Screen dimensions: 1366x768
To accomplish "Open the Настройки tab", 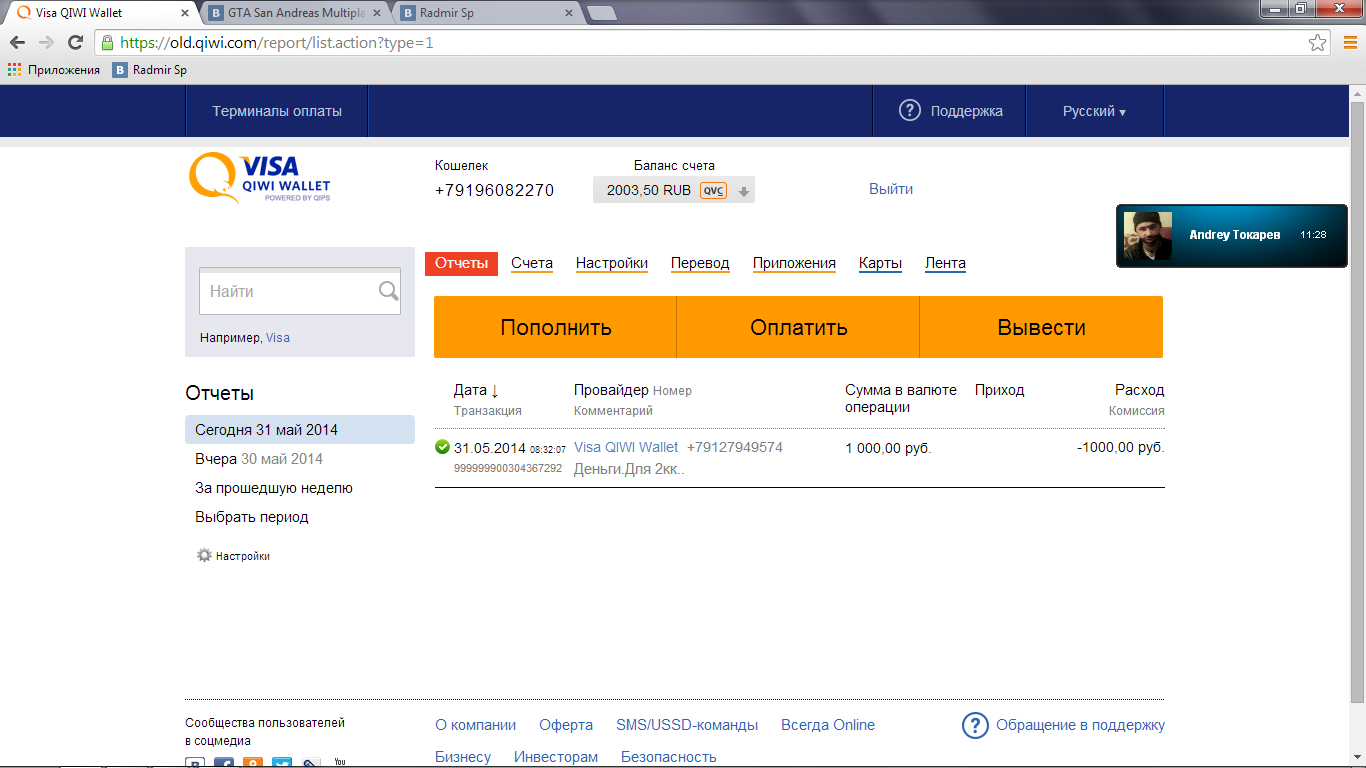I will pyautogui.click(x=612, y=263).
